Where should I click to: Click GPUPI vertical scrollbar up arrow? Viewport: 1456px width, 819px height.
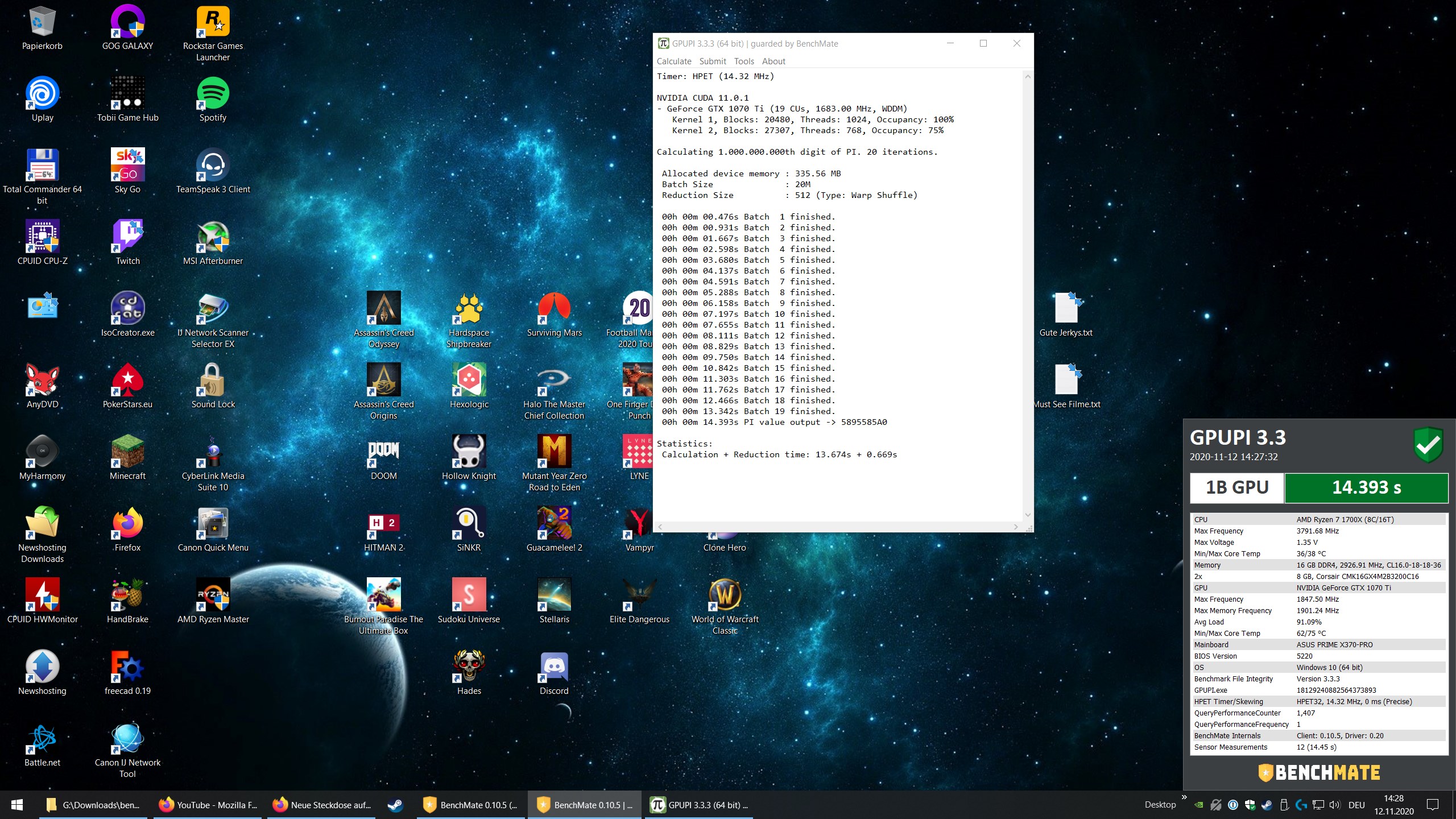(x=1028, y=76)
